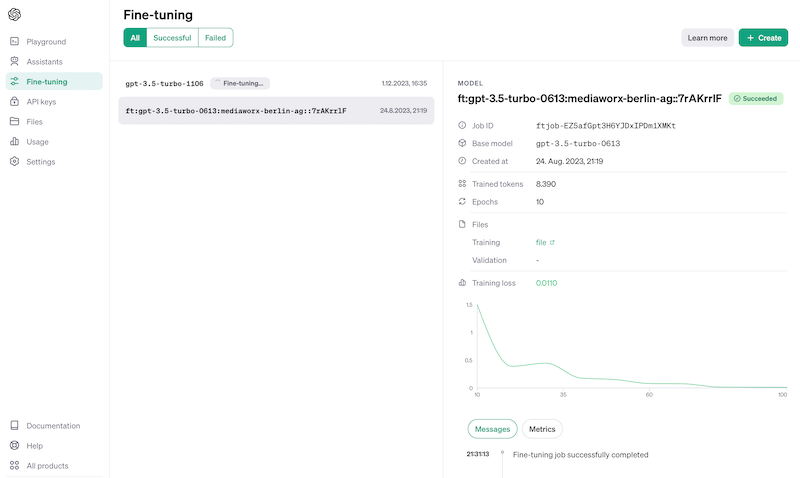Click the training loss value 0.0110
Viewport: 800px width, 478px height.
(x=546, y=283)
